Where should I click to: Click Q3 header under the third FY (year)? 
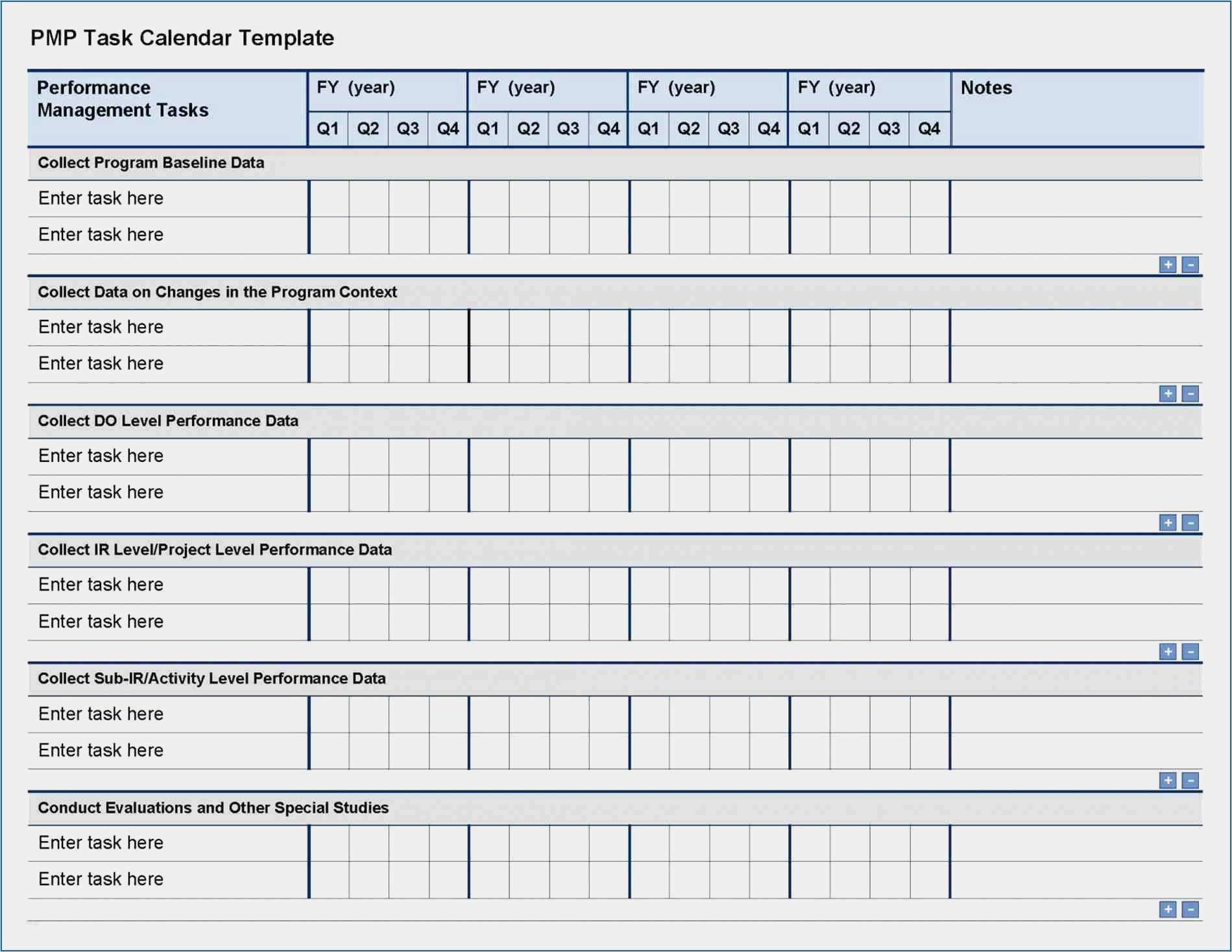729,128
